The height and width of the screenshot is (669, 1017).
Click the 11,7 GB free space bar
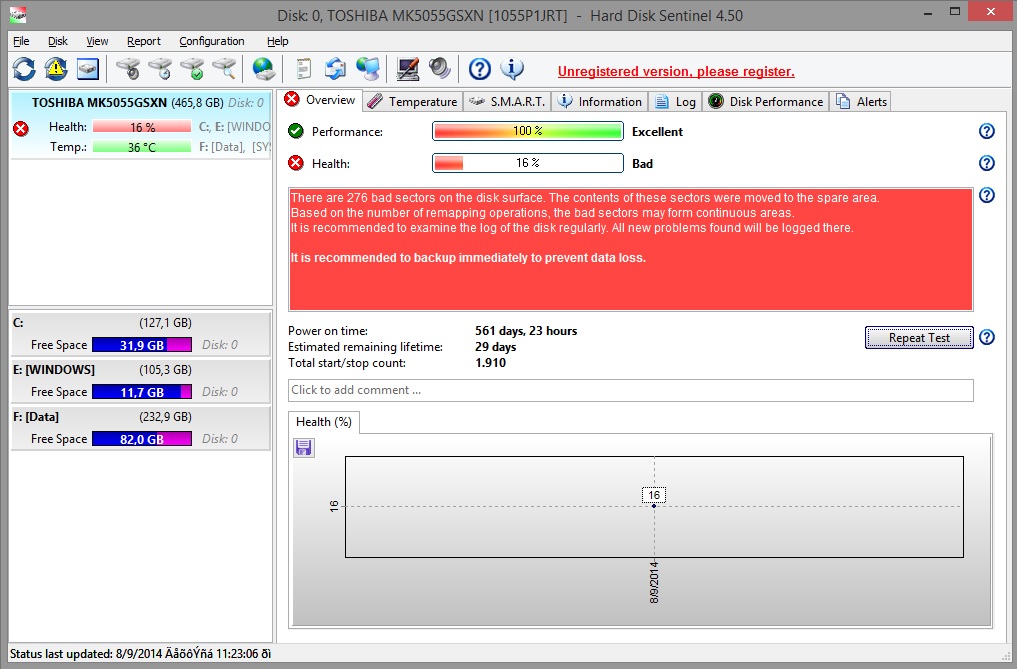(142, 392)
